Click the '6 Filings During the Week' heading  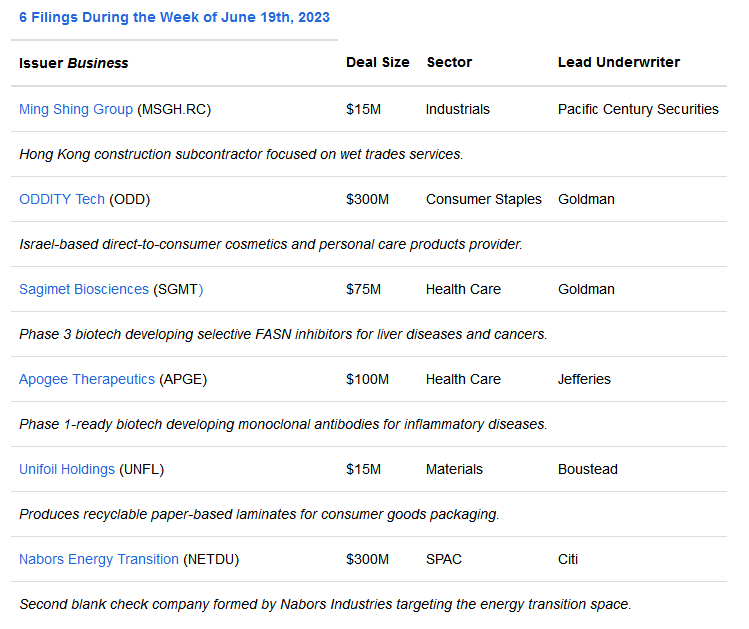pyautogui.click(x=174, y=17)
